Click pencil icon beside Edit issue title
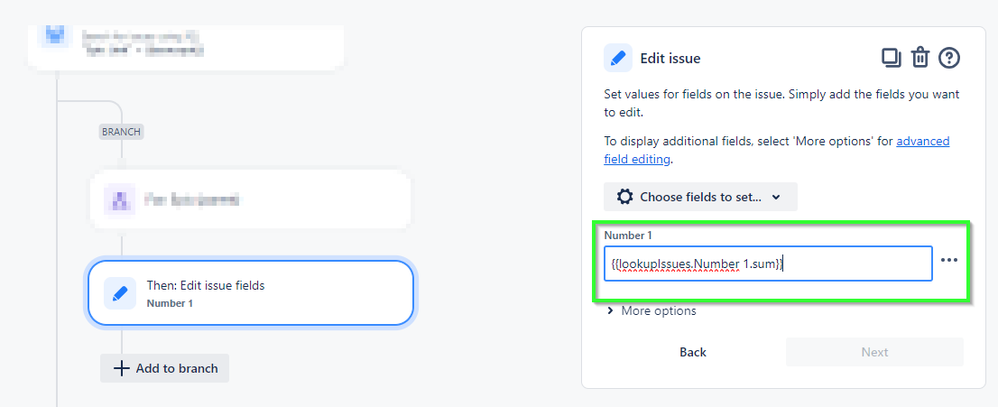The image size is (998, 407). (x=618, y=58)
